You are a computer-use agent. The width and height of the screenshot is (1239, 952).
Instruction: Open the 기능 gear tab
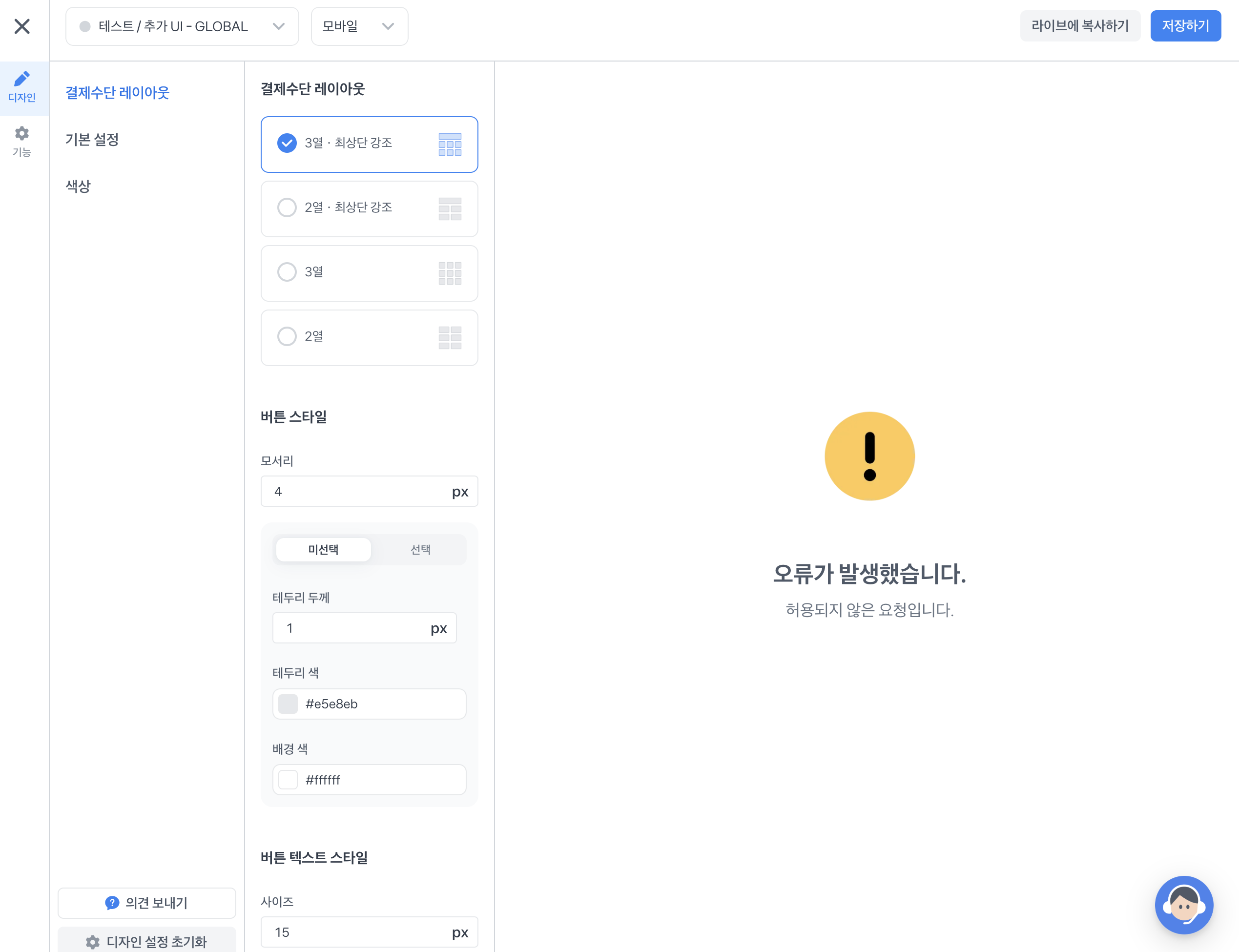pyautogui.click(x=22, y=142)
